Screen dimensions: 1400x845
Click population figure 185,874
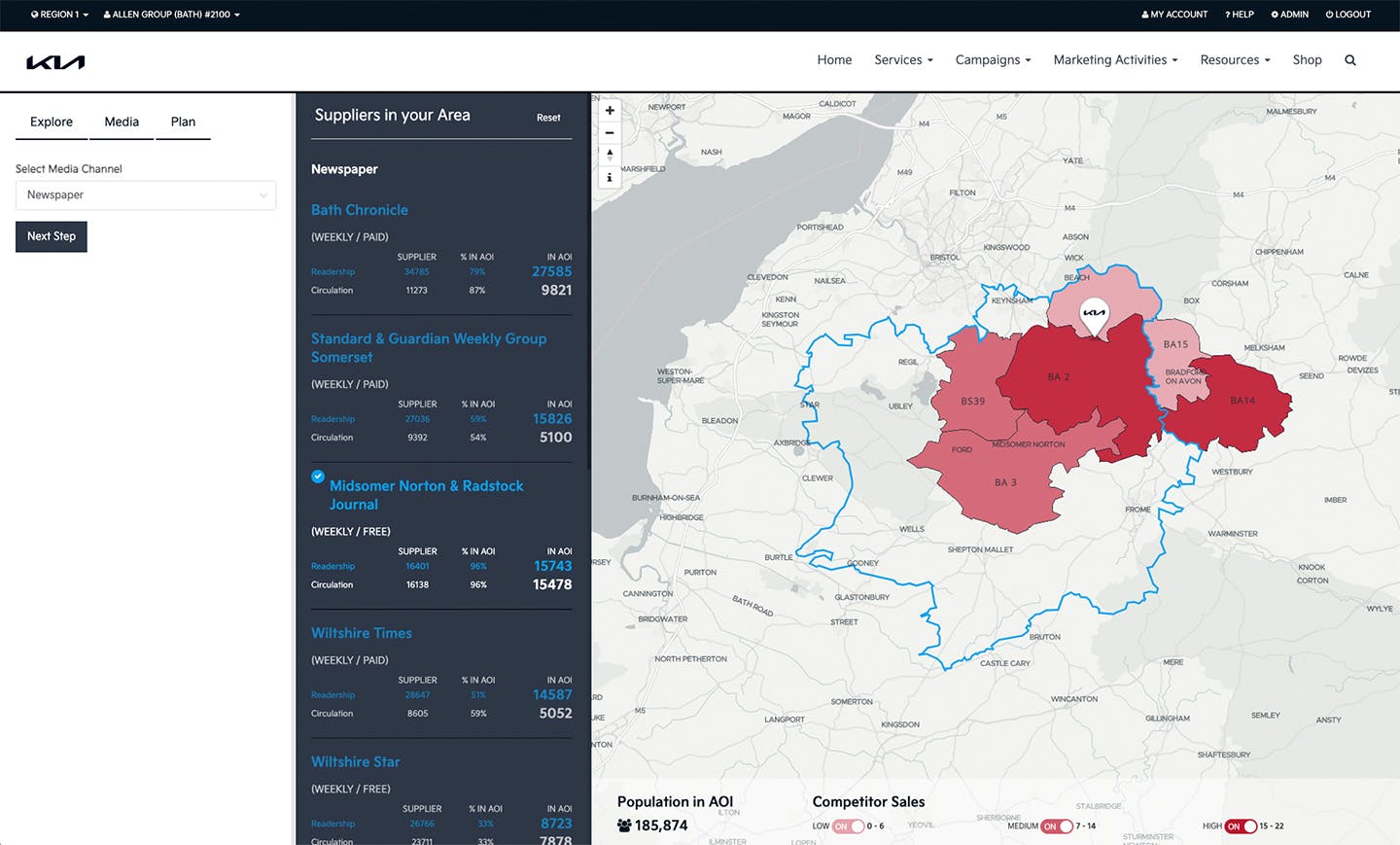tap(661, 826)
